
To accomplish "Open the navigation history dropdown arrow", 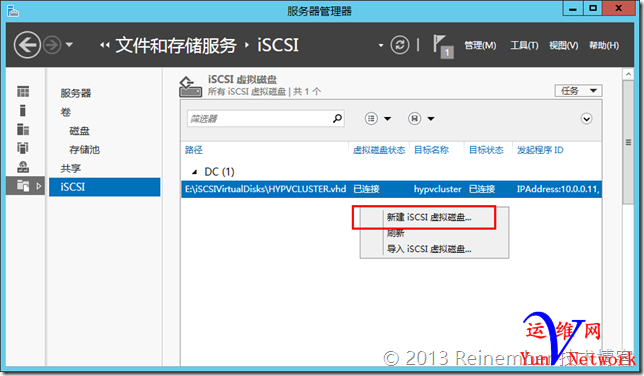I will 69,44.
